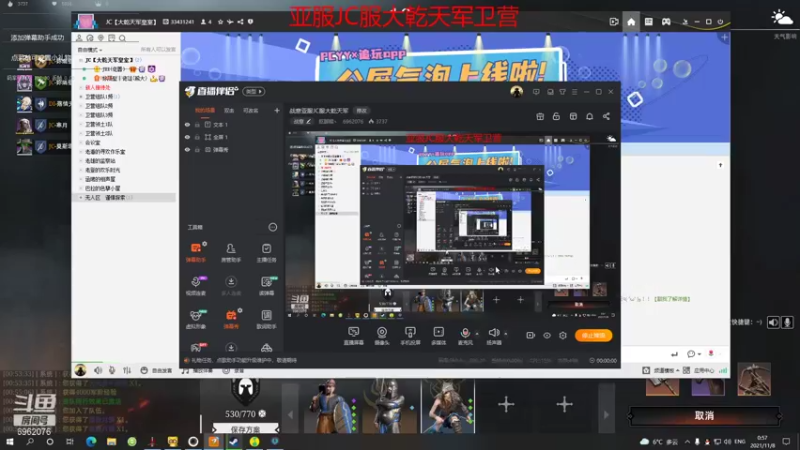Select the 无人区 channel row
The height and width of the screenshot is (450, 800).
[126, 197]
